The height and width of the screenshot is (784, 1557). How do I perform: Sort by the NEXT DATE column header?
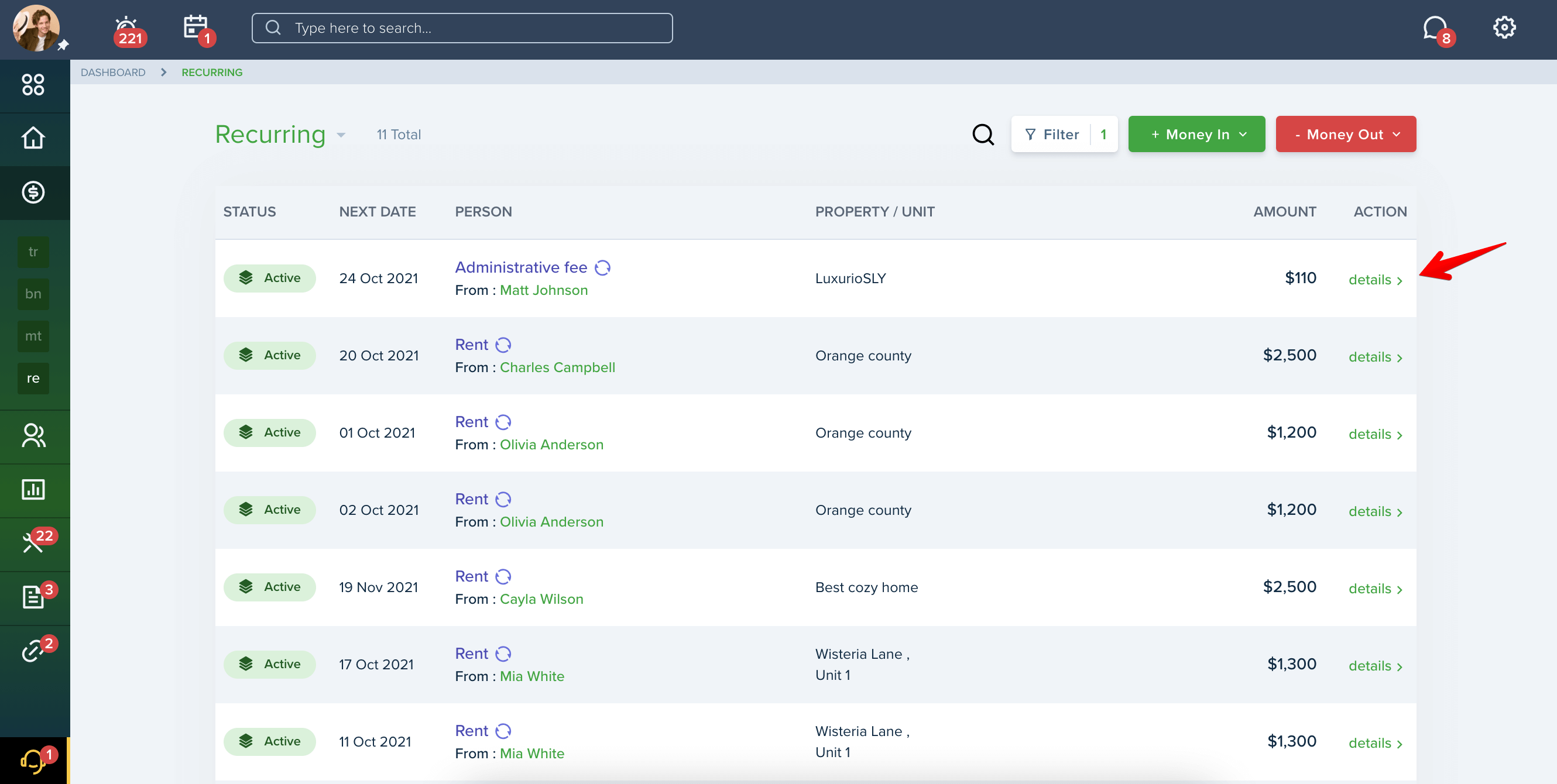377,212
